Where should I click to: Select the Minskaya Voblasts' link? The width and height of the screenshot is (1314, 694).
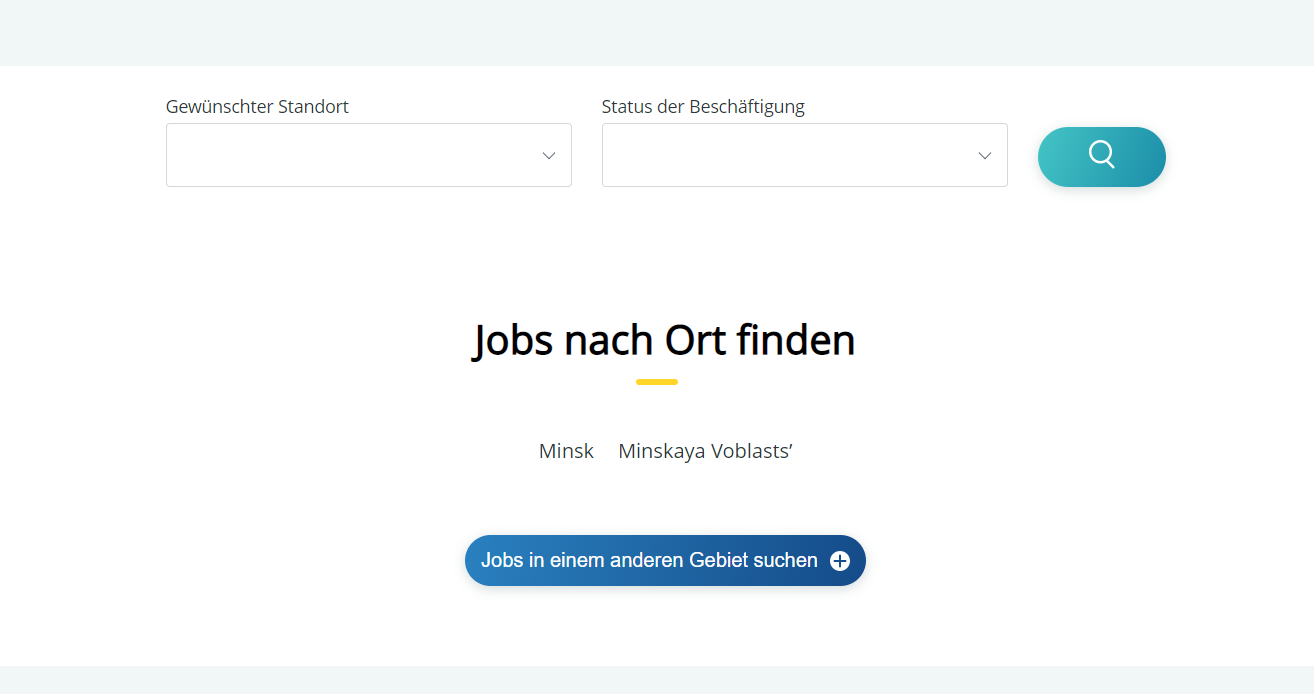point(705,451)
